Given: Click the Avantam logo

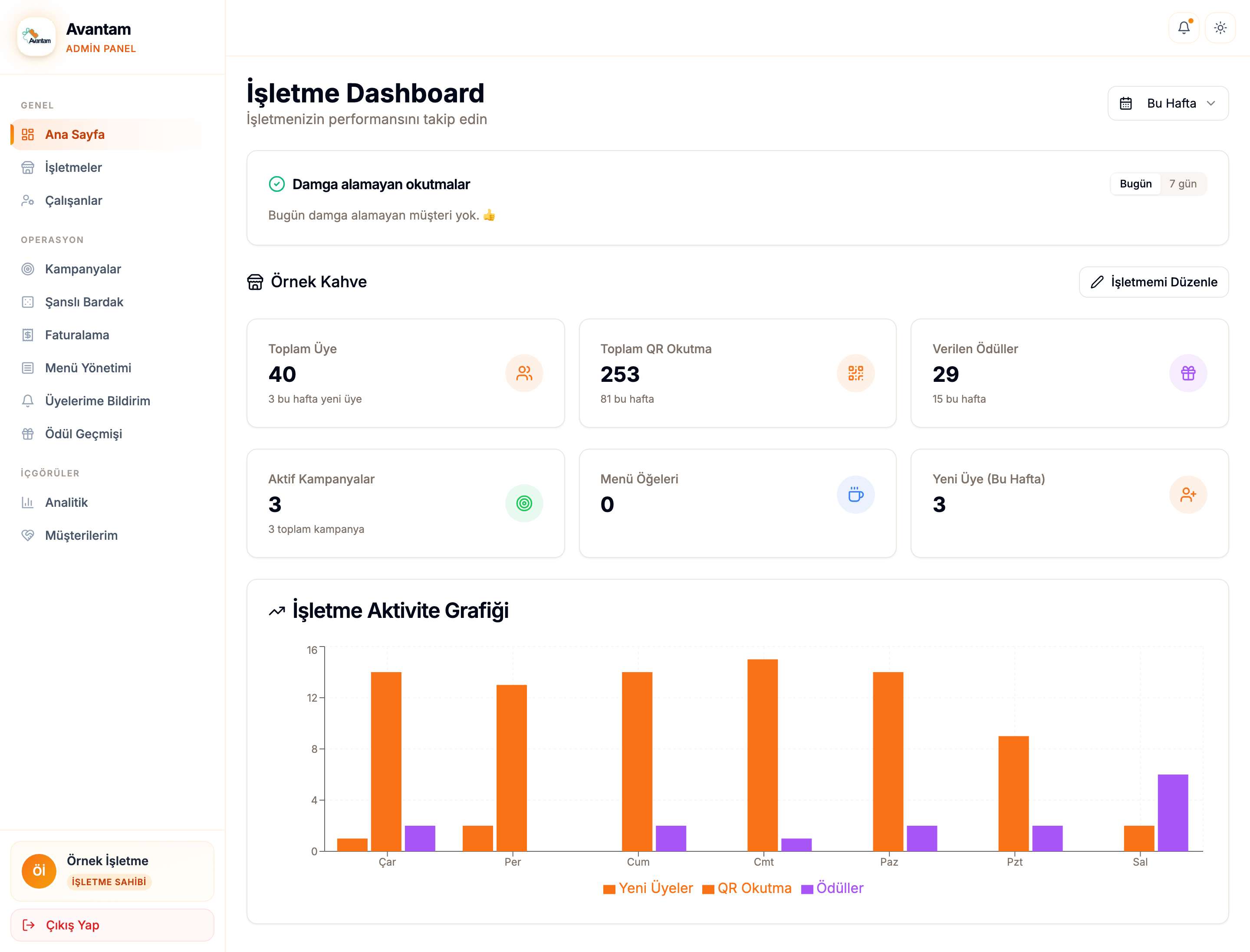Looking at the screenshot, I should click(36, 37).
